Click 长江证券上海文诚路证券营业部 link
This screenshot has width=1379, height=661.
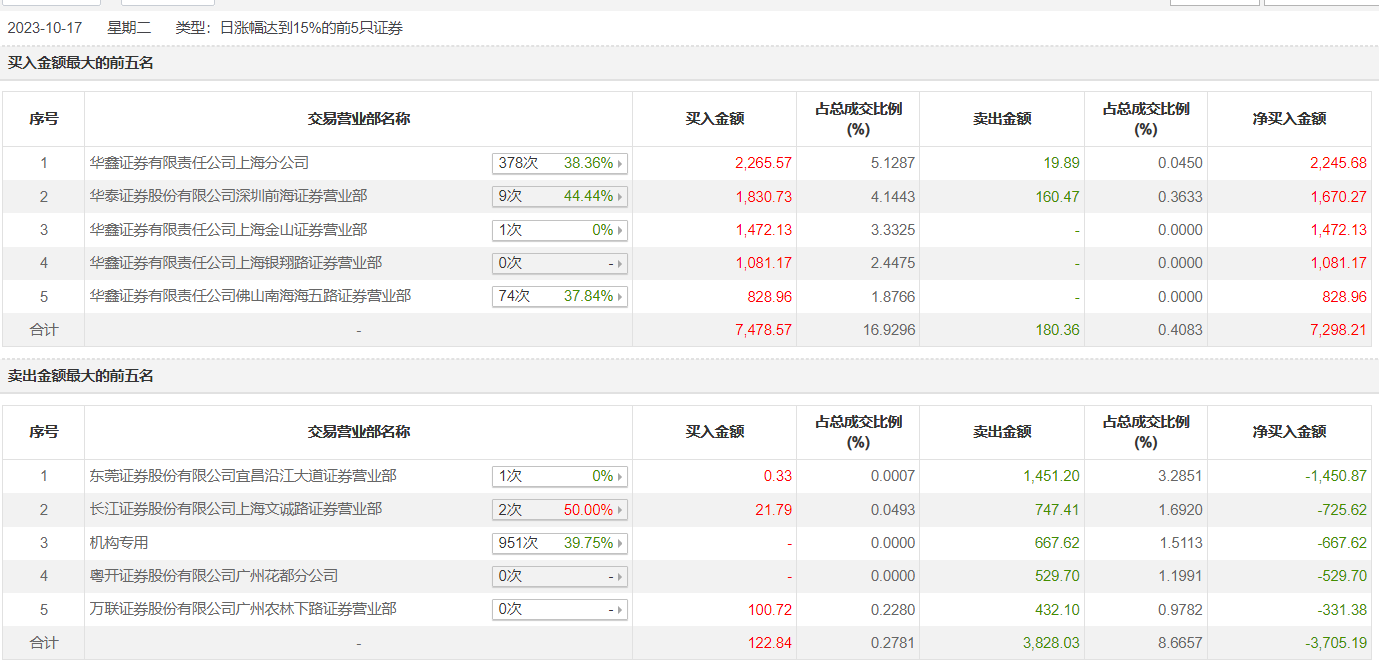pyautogui.click(x=235, y=509)
